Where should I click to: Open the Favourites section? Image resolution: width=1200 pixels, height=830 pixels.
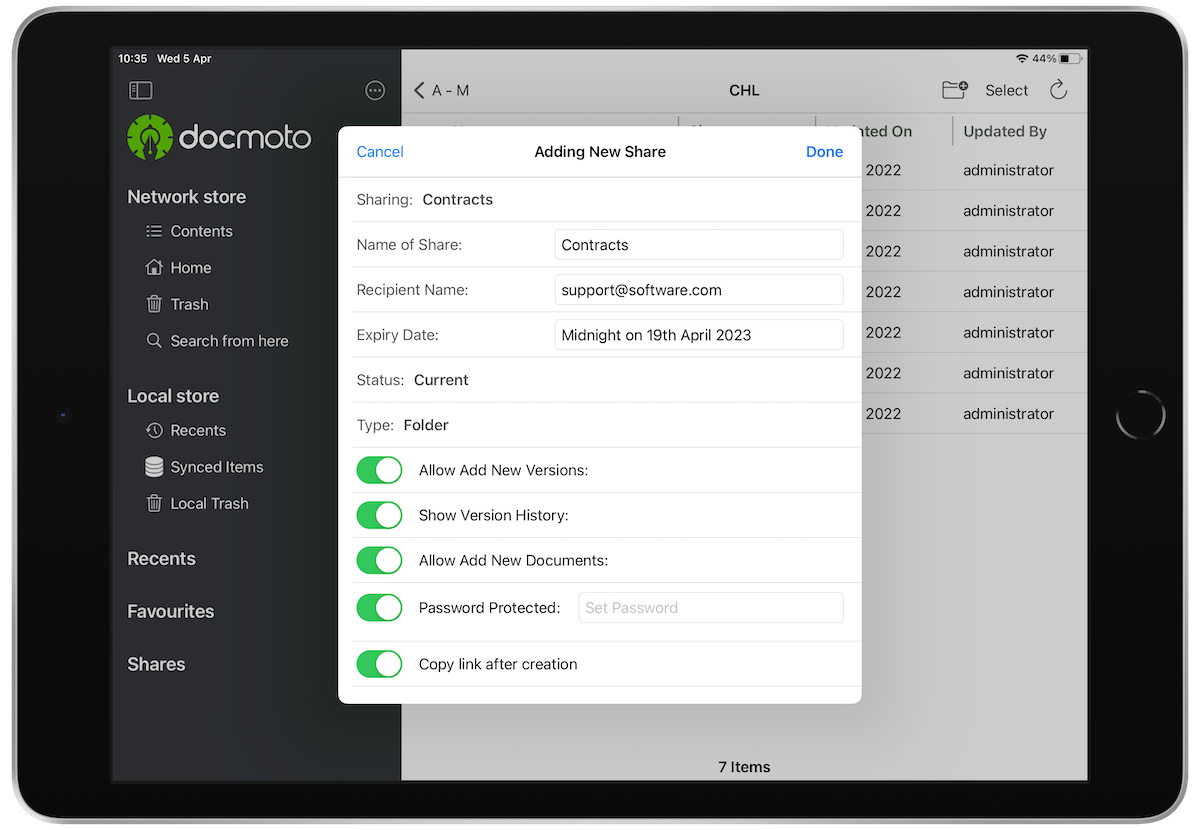(x=170, y=611)
